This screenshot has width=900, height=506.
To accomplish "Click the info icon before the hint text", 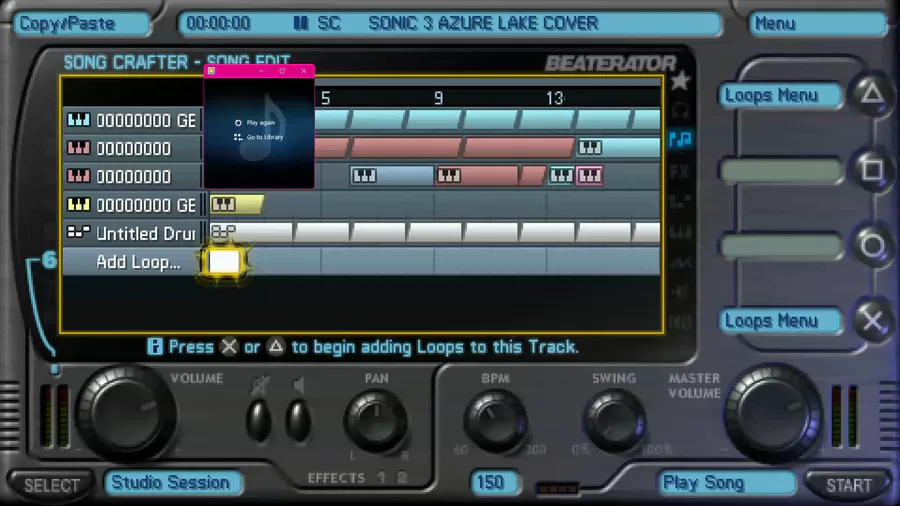I will (x=154, y=347).
